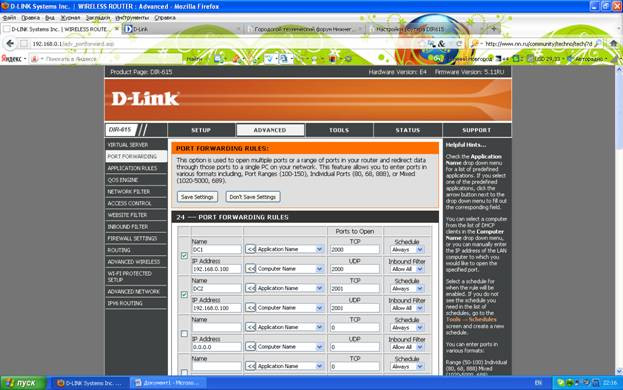Click the home icon in Firefox toolbar
The height and width of the screenshot is (390, 623).
click(614, 43)
